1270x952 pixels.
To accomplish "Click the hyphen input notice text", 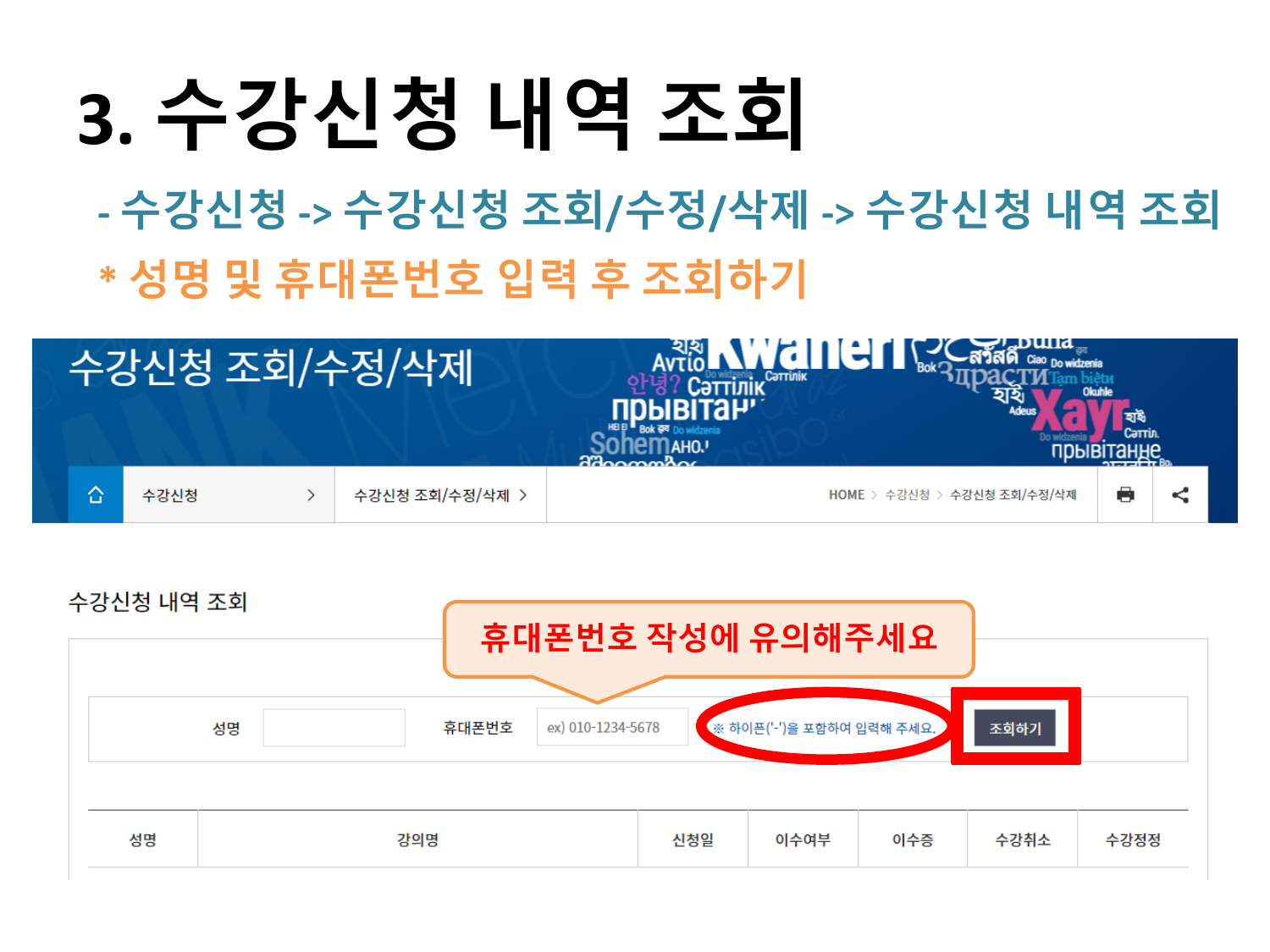I will [824, 728].
